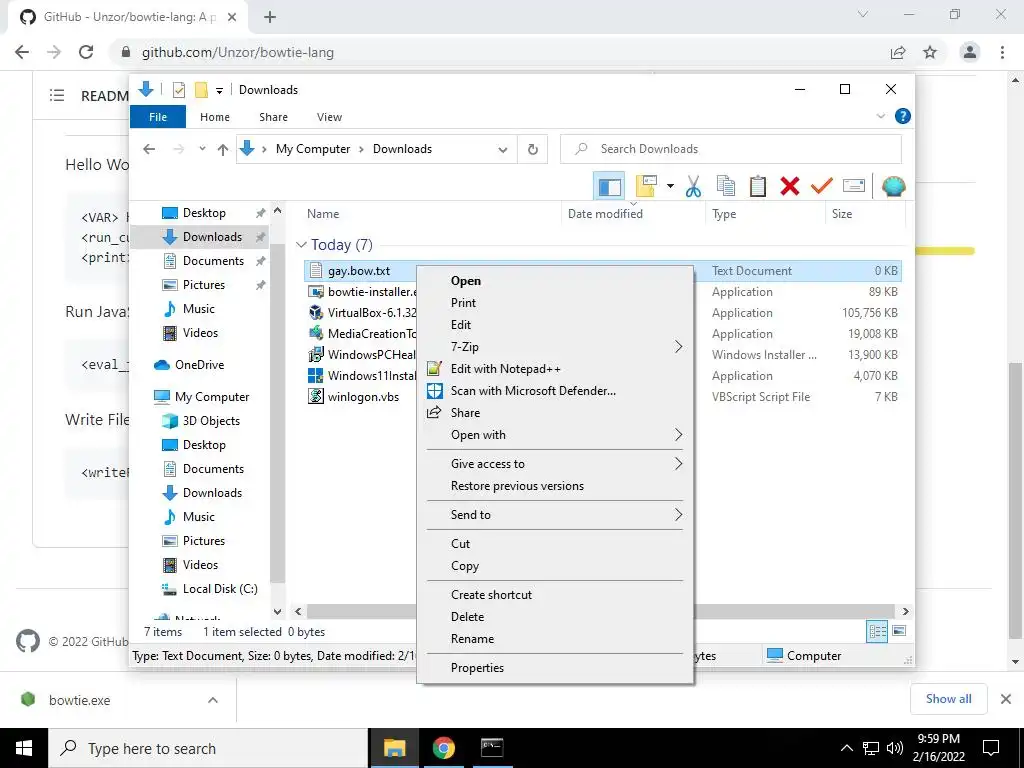Go back in File Explorer
Screen dimensions: 1024x768
point(150,149)
